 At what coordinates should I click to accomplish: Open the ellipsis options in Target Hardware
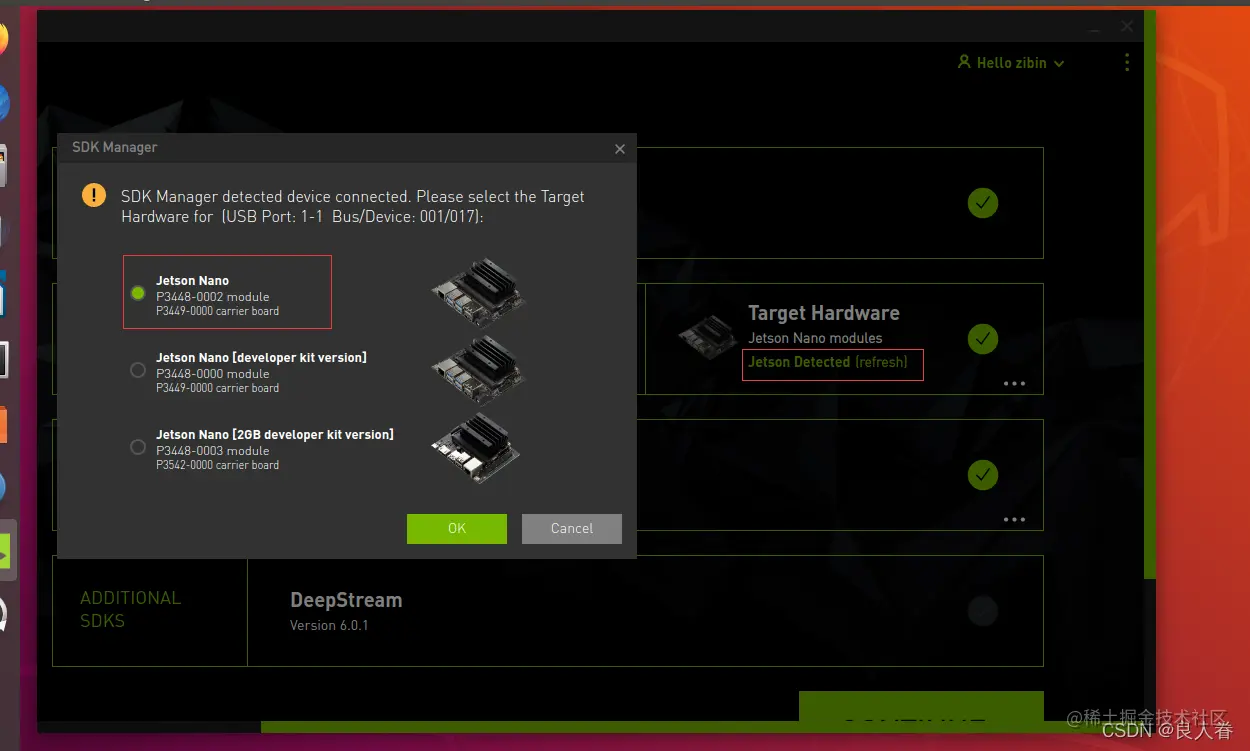click(1015, 383)
